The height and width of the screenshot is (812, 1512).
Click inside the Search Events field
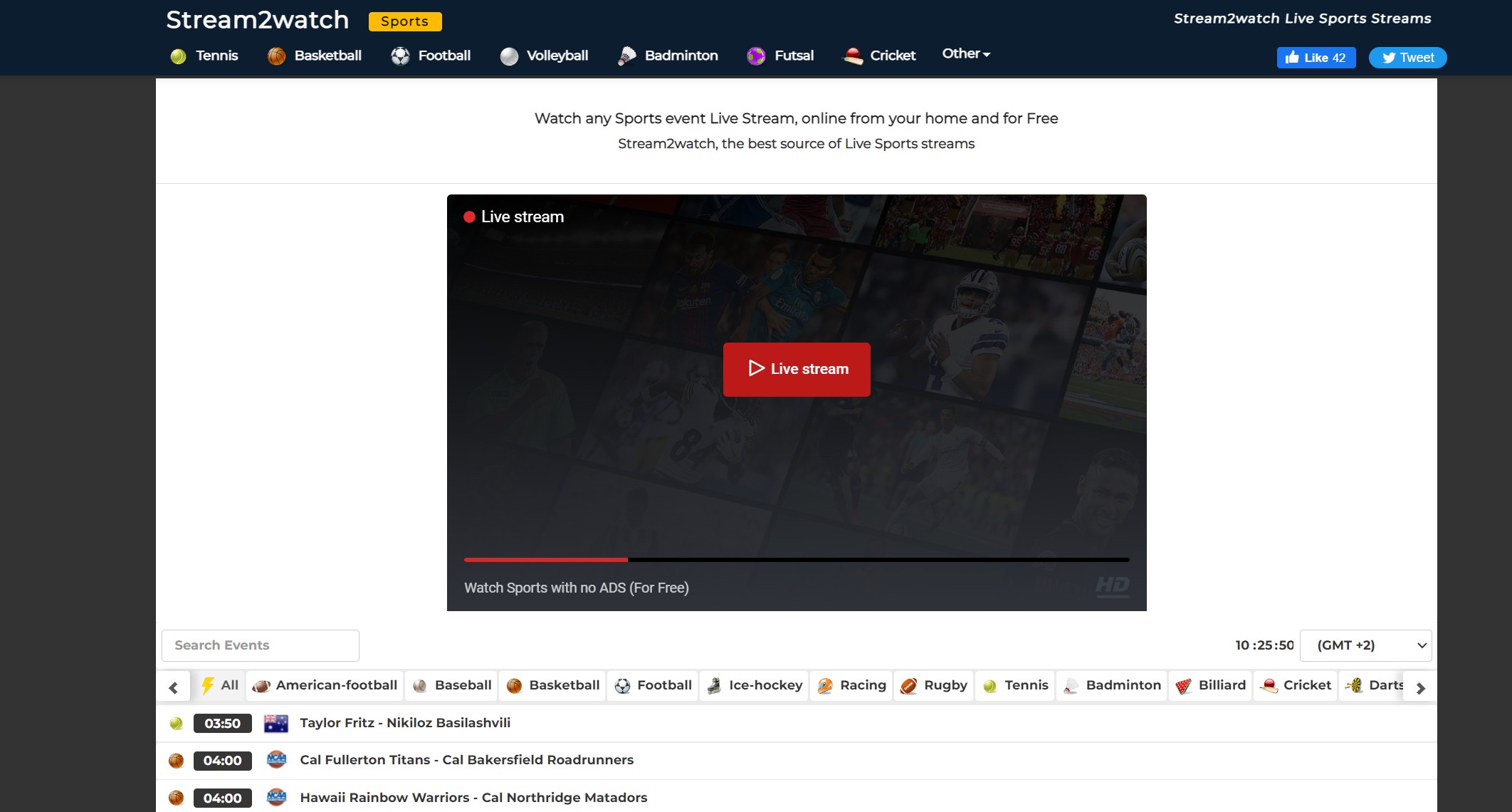[x=261, y=645]
